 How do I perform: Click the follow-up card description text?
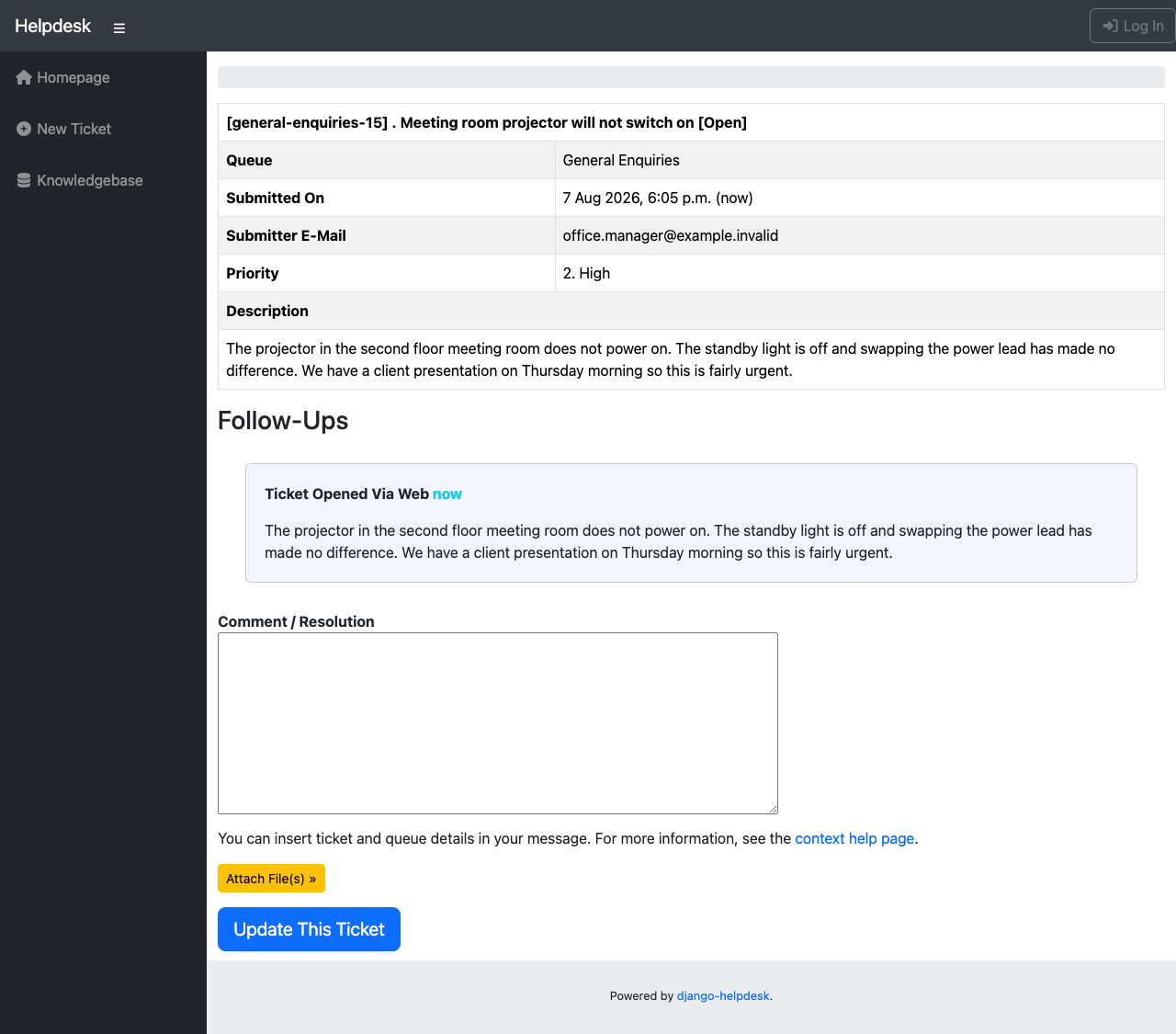pyautogui.click(x=678, y=541)
